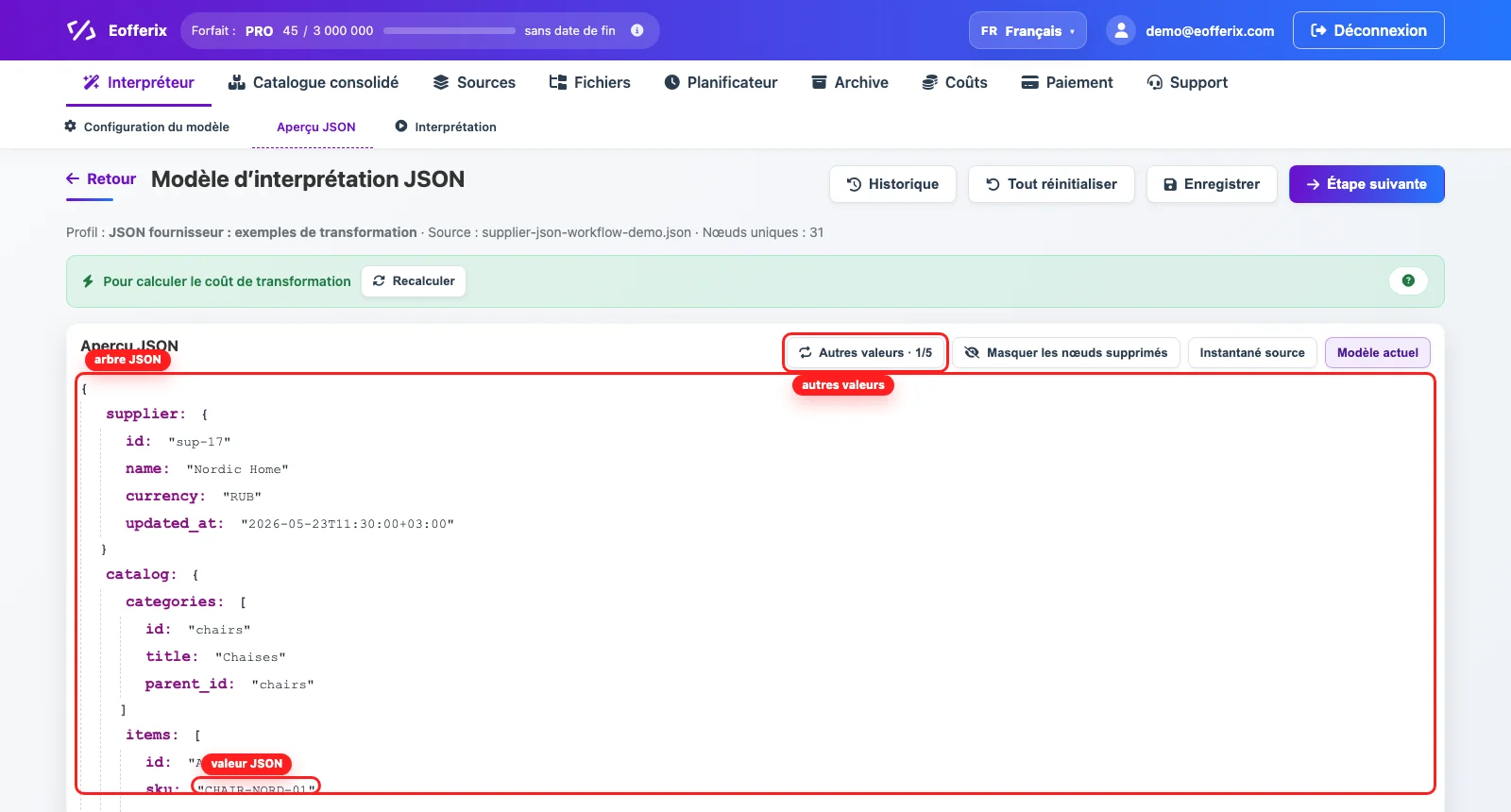This screenshot has height=812, width=1511.
Task: Click the plan usage progress bar
Action: coord(450,30)
